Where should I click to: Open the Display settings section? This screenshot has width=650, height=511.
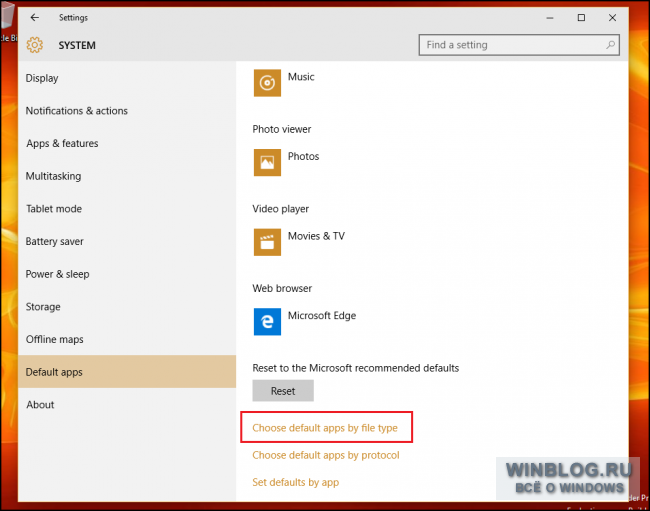click(127, 78)
